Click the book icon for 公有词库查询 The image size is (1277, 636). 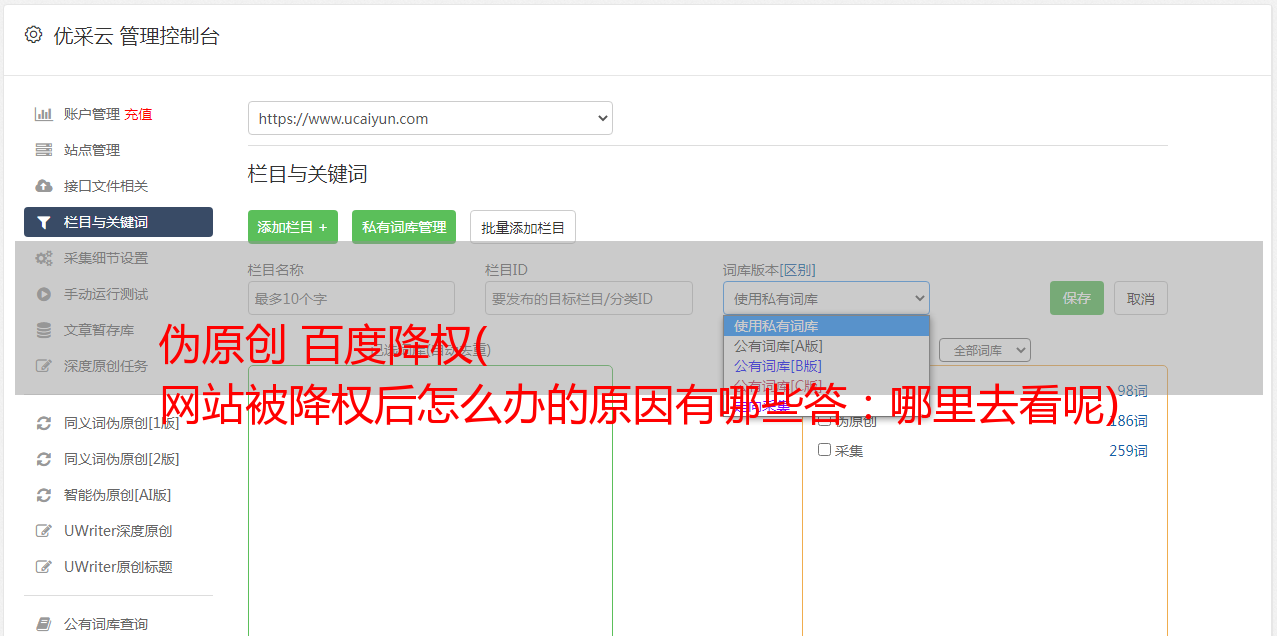[44, 624]
